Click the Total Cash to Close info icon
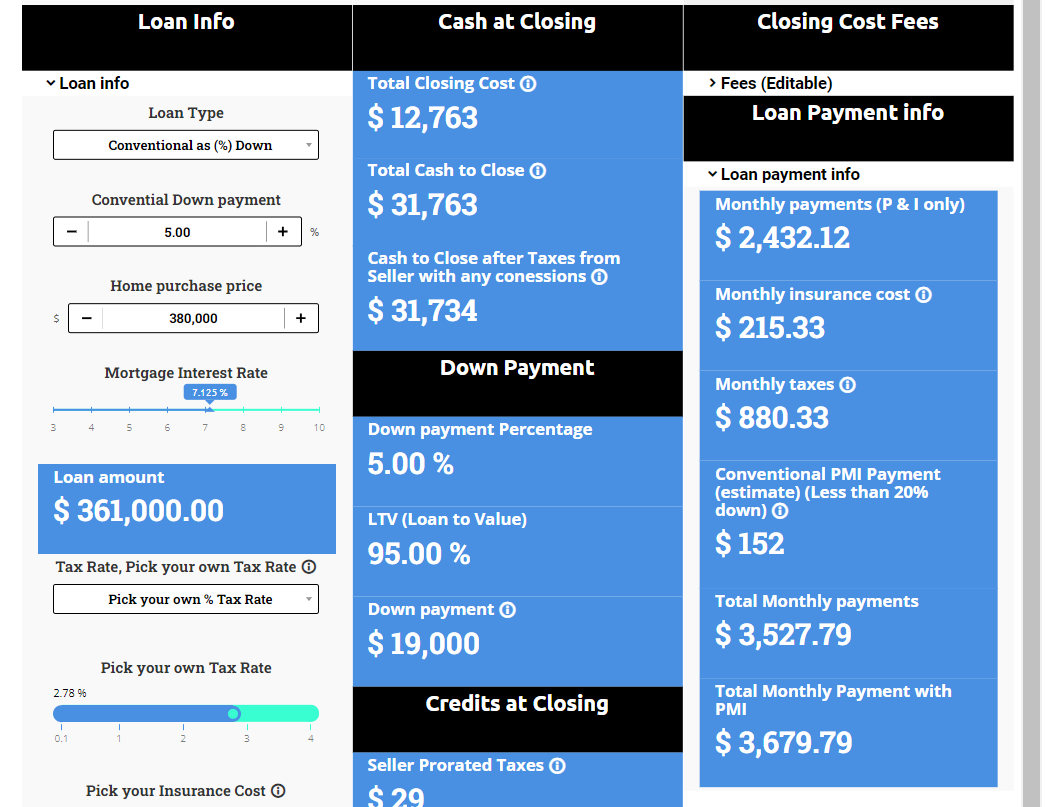 tap(539, 170)
